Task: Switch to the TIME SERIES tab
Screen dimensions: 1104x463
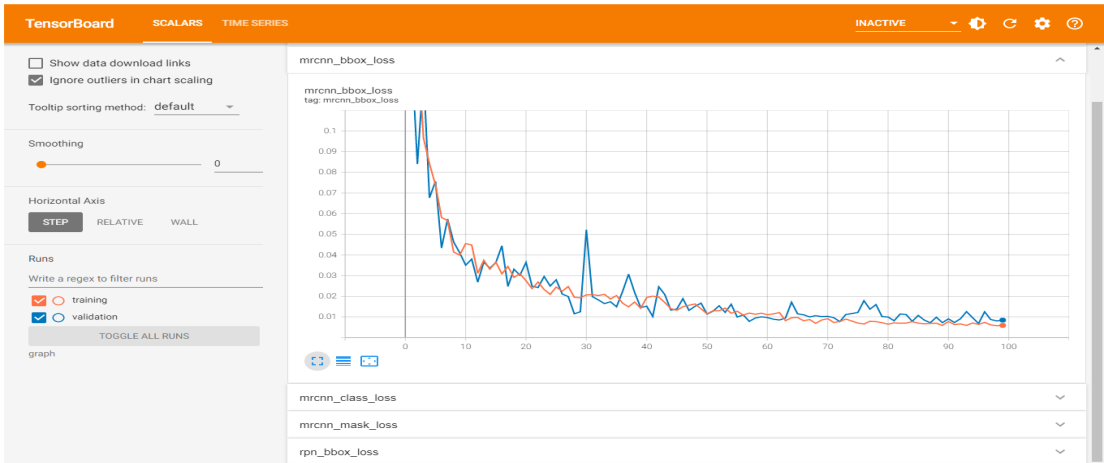Action: point(255,23)
